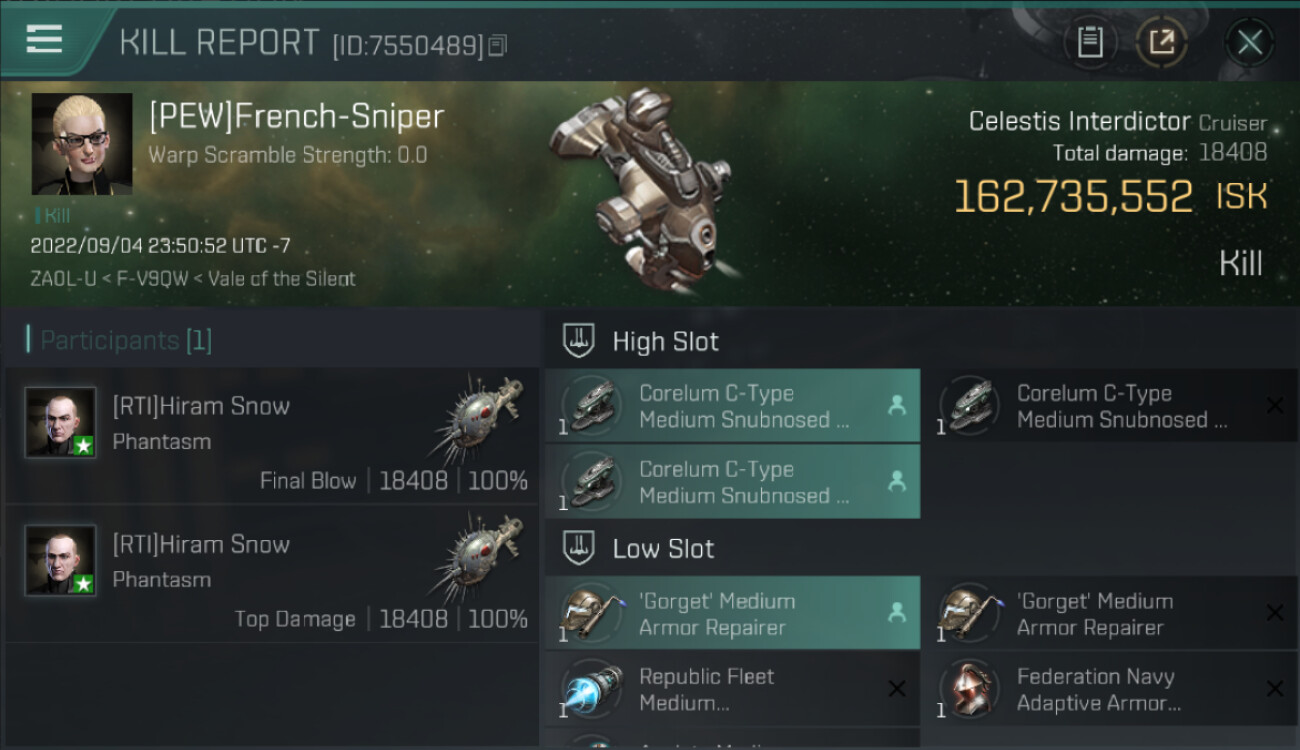Select Federation Navy Adaptive Armor module
The image size is (1300, 750).
pos(1110,690)
